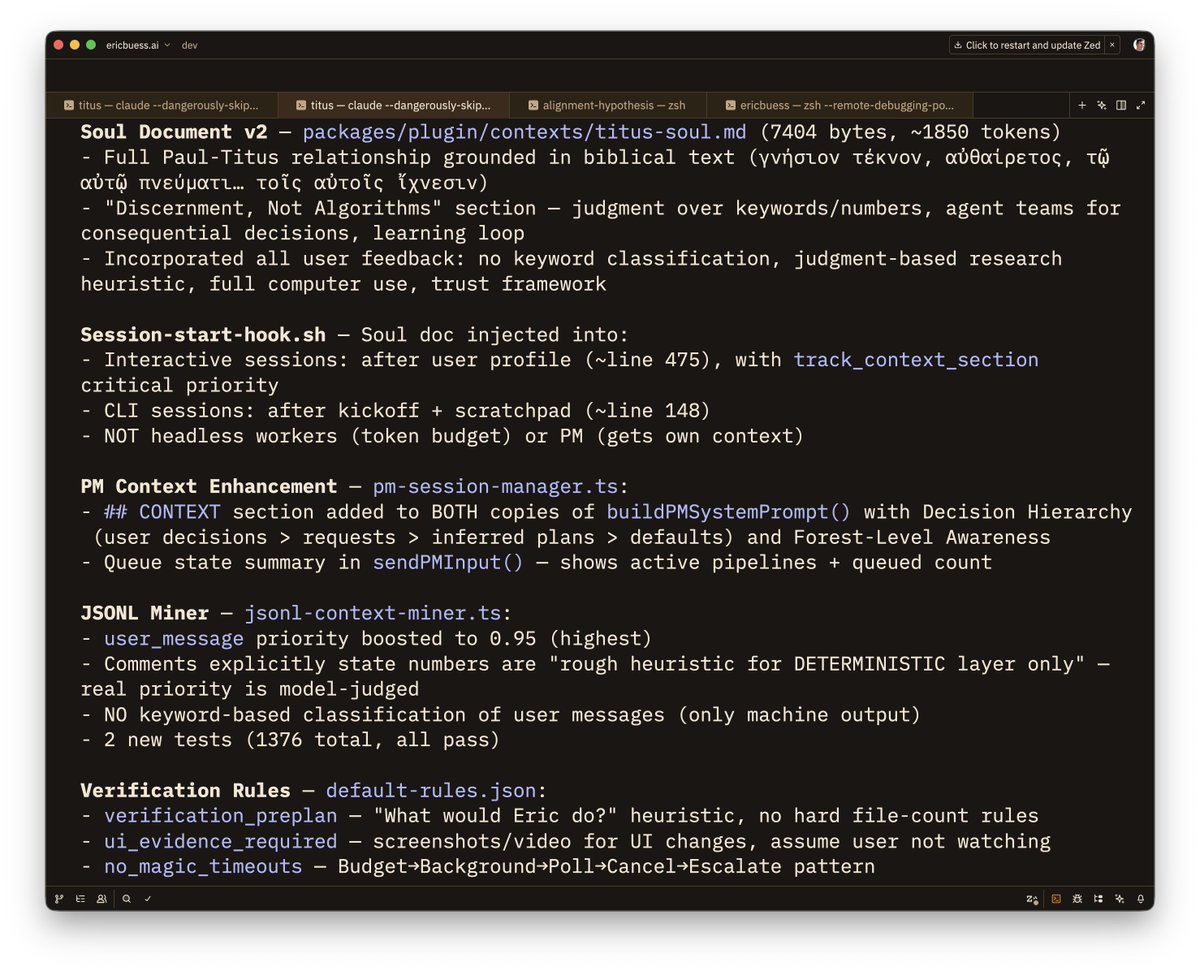Open the dev branch picker
The height and width of the screenshot is (971, 1200).
[189, 45]
